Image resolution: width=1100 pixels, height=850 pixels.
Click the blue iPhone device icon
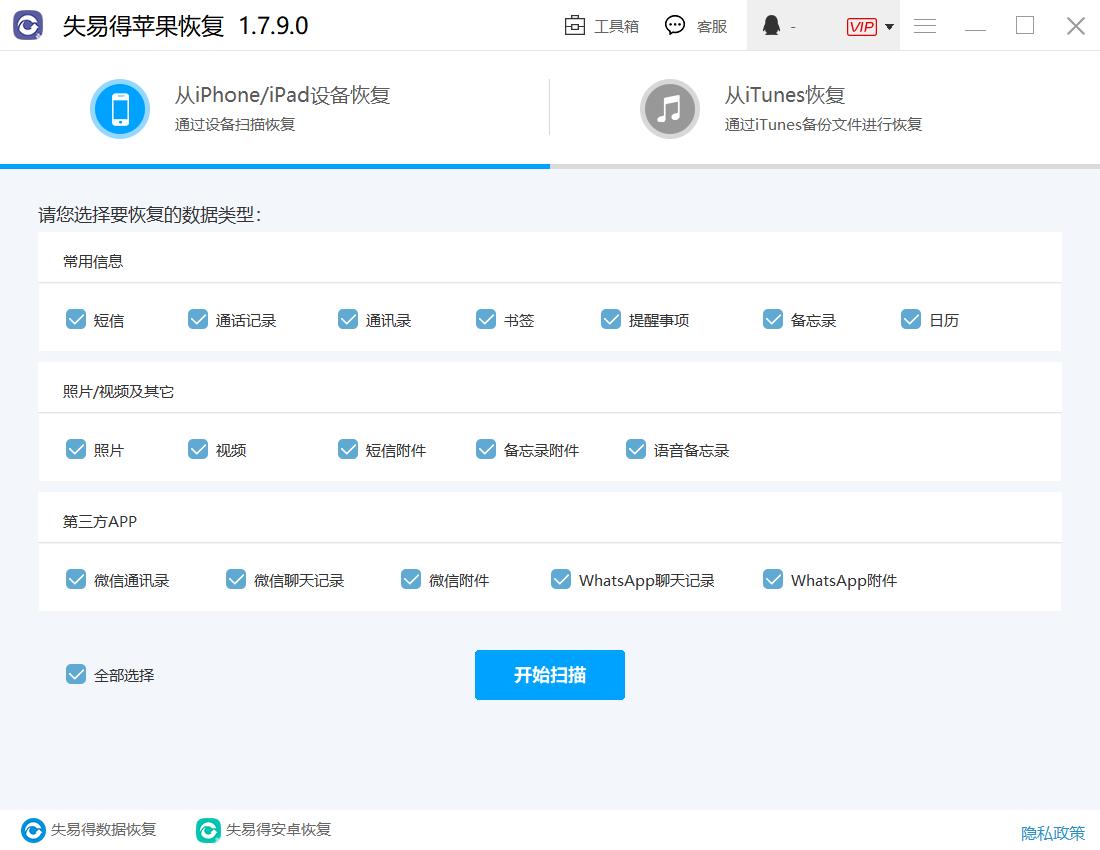120,108
